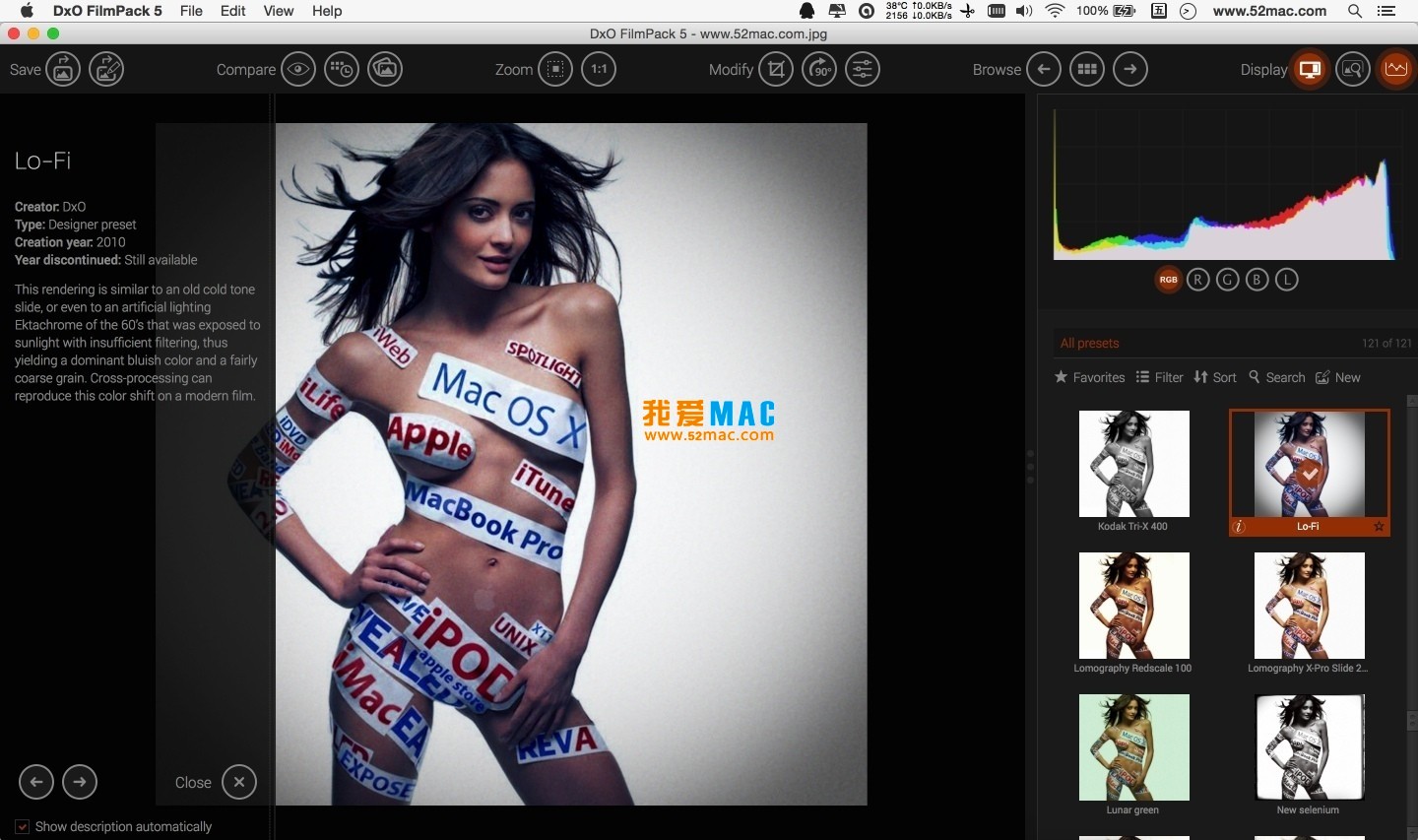Open the Help menu
The height and width of the screenshot is (840, 1418).
[327, 11]
